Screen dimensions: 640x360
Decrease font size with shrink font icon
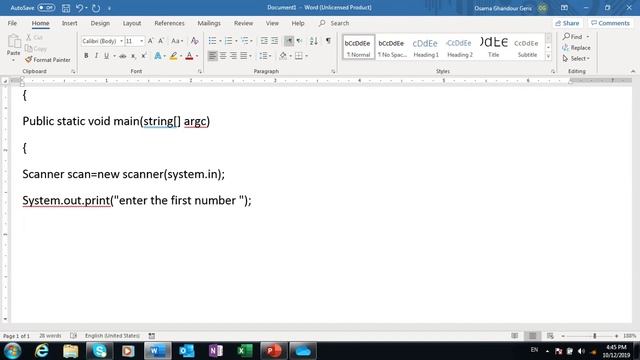tap(161, 41)
